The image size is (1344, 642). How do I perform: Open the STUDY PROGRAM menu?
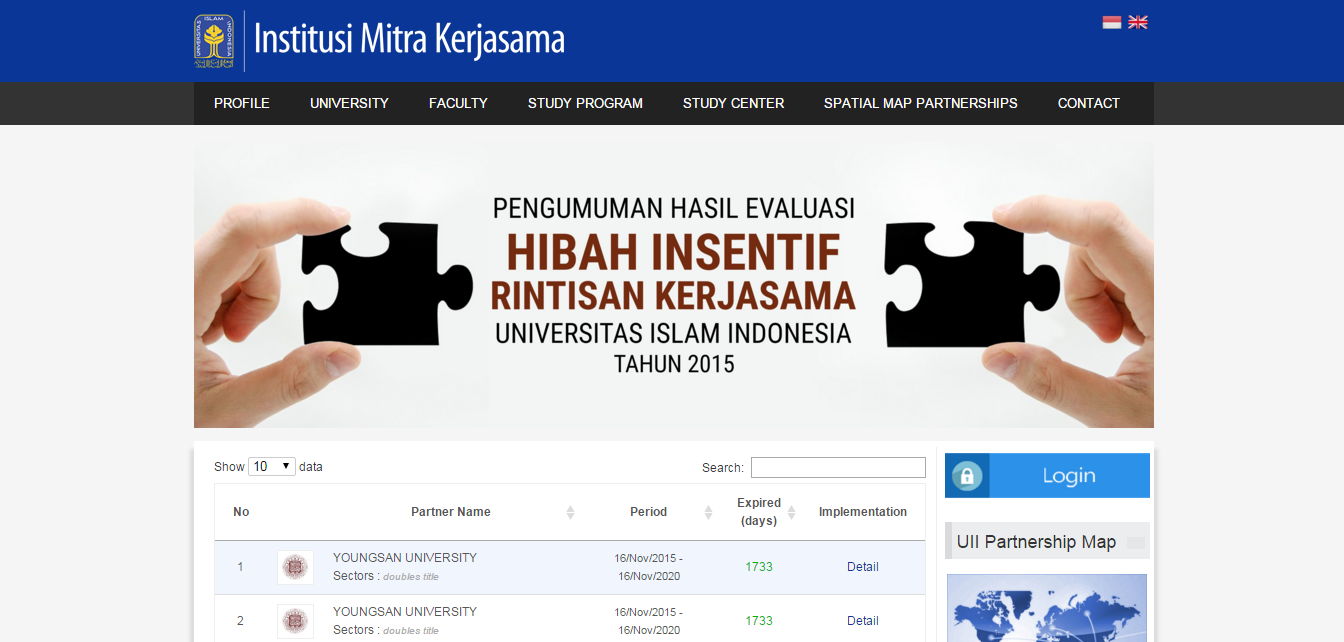[585, 103]
